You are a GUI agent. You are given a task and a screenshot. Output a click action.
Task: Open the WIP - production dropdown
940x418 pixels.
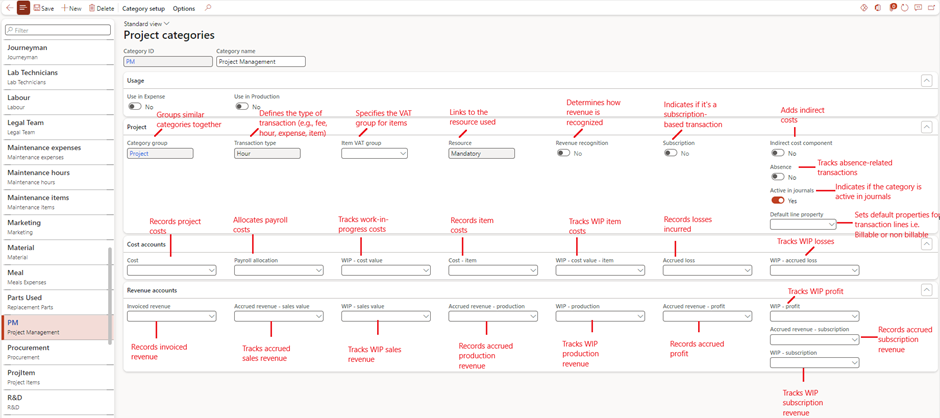[640, 316]
